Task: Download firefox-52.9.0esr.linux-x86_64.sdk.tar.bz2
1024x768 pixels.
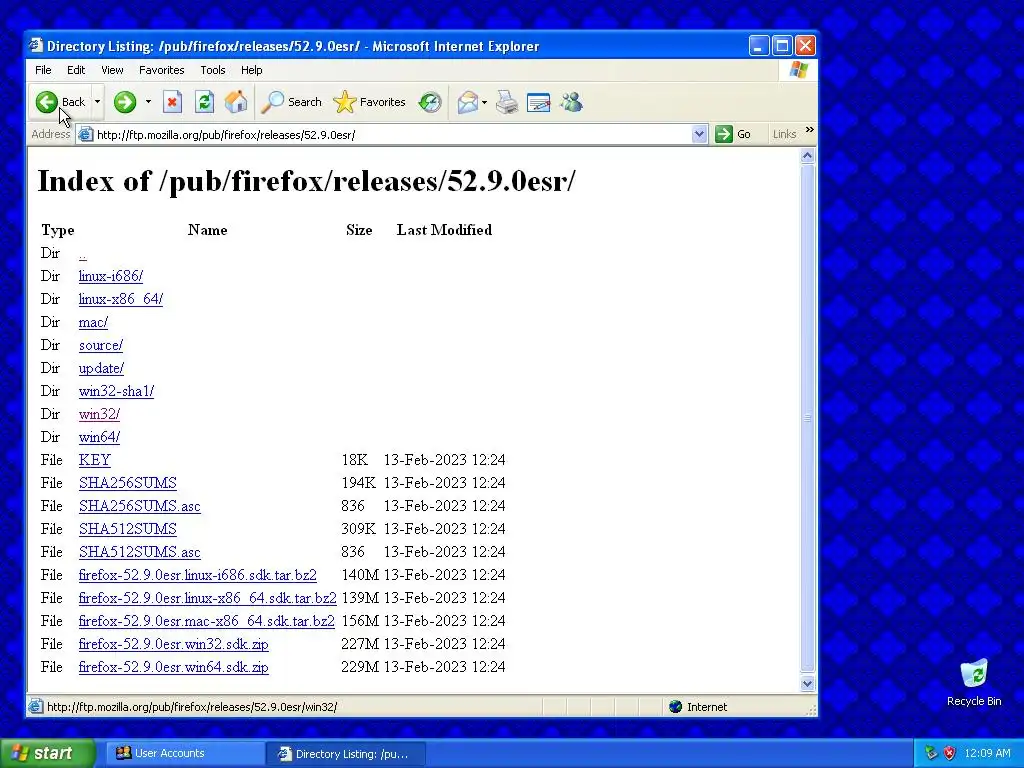Action: [208, 598]
